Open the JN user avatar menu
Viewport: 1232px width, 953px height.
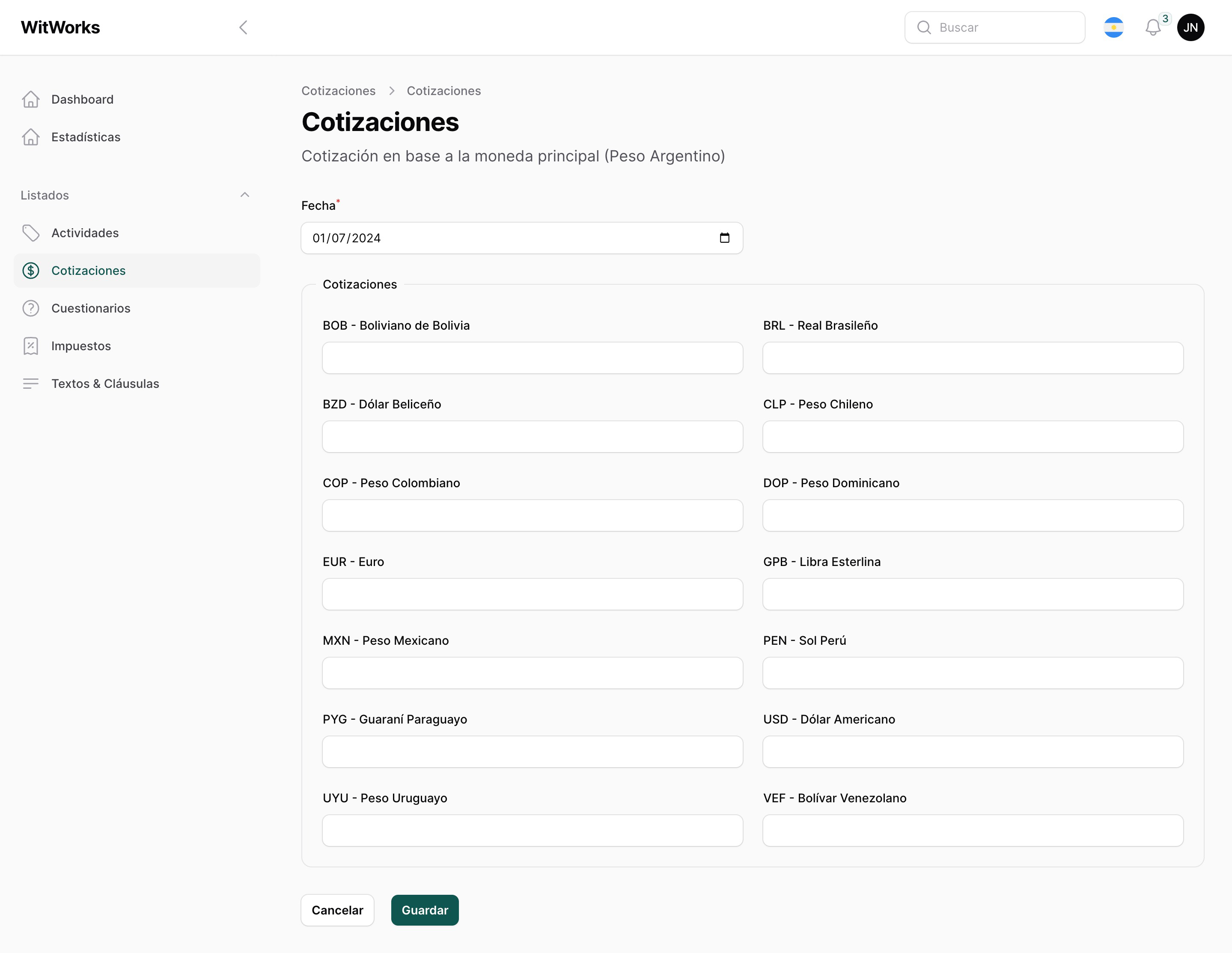click(1191, 28)
